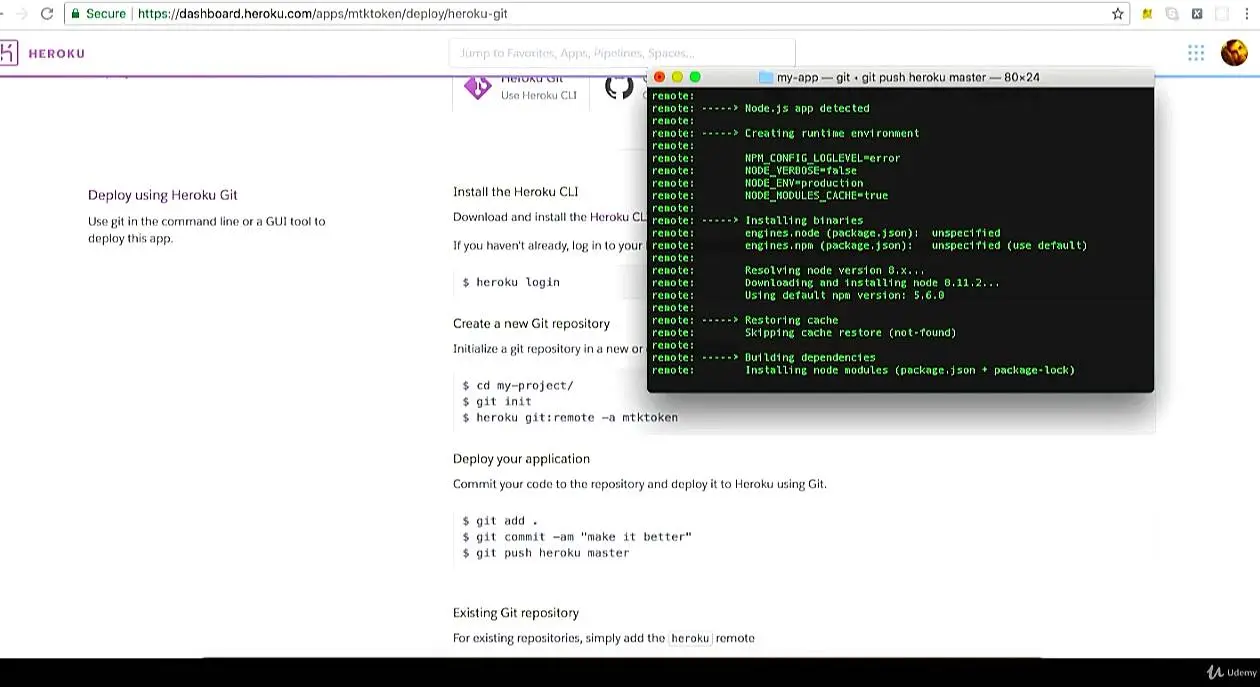Image resolution: width=1260 pixels, height=687 pixels.
Task: Click 'Skipping cache restore (not-found)' line
Action: click(x=850, y=333)
